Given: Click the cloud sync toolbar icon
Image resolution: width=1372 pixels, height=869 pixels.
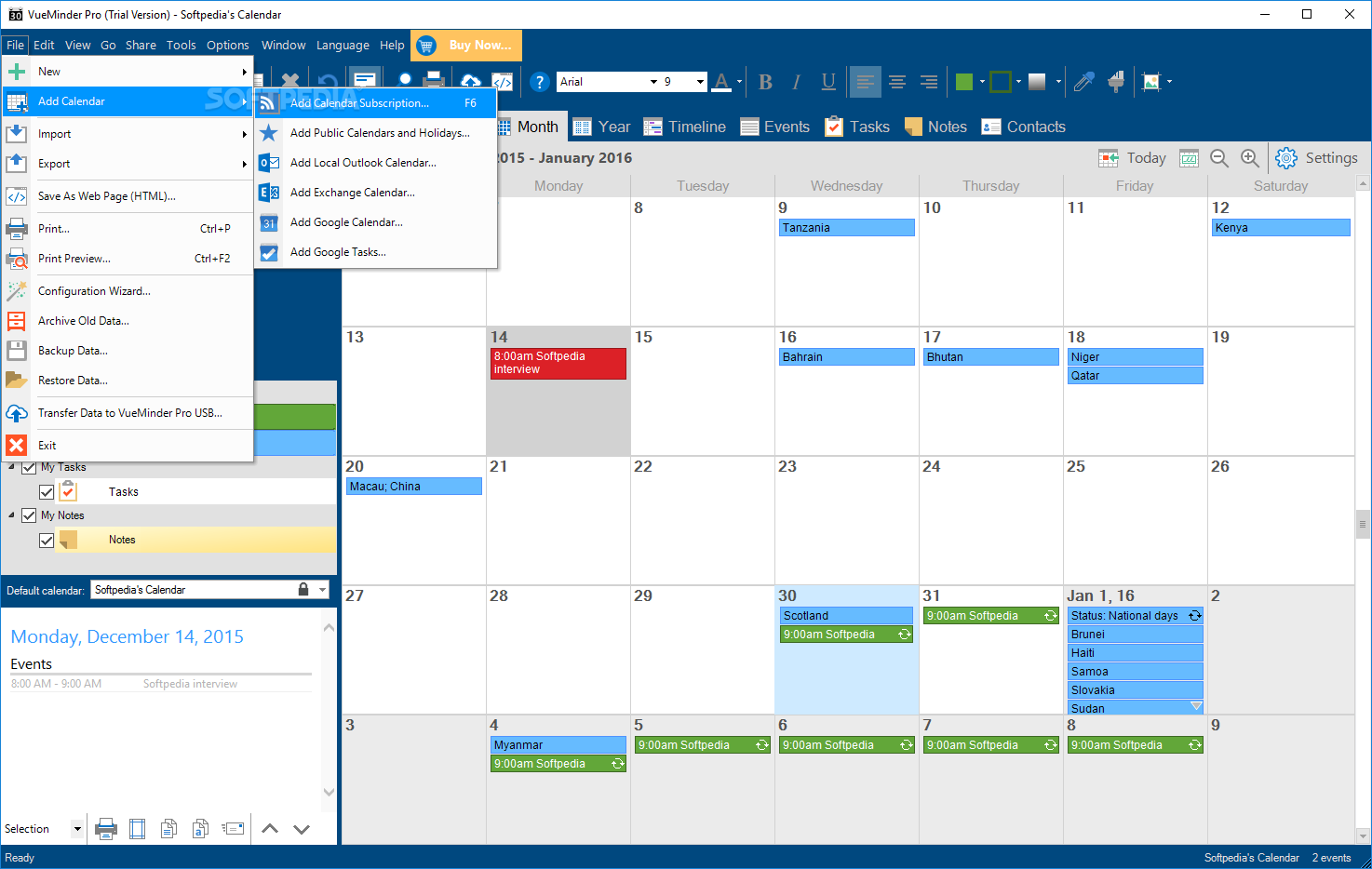Looking at the screenshot, I should [471, 81].
